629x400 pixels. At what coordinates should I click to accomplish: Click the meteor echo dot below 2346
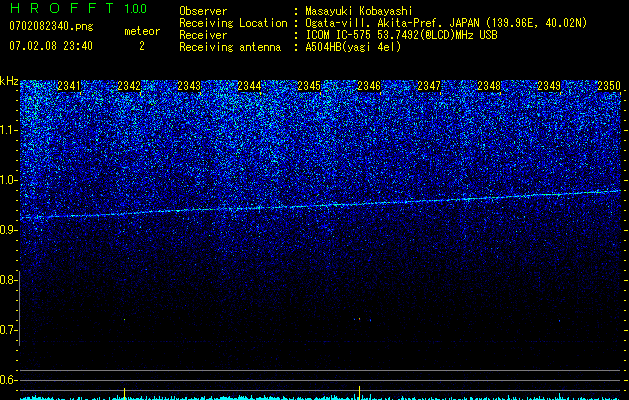[359, 319]
